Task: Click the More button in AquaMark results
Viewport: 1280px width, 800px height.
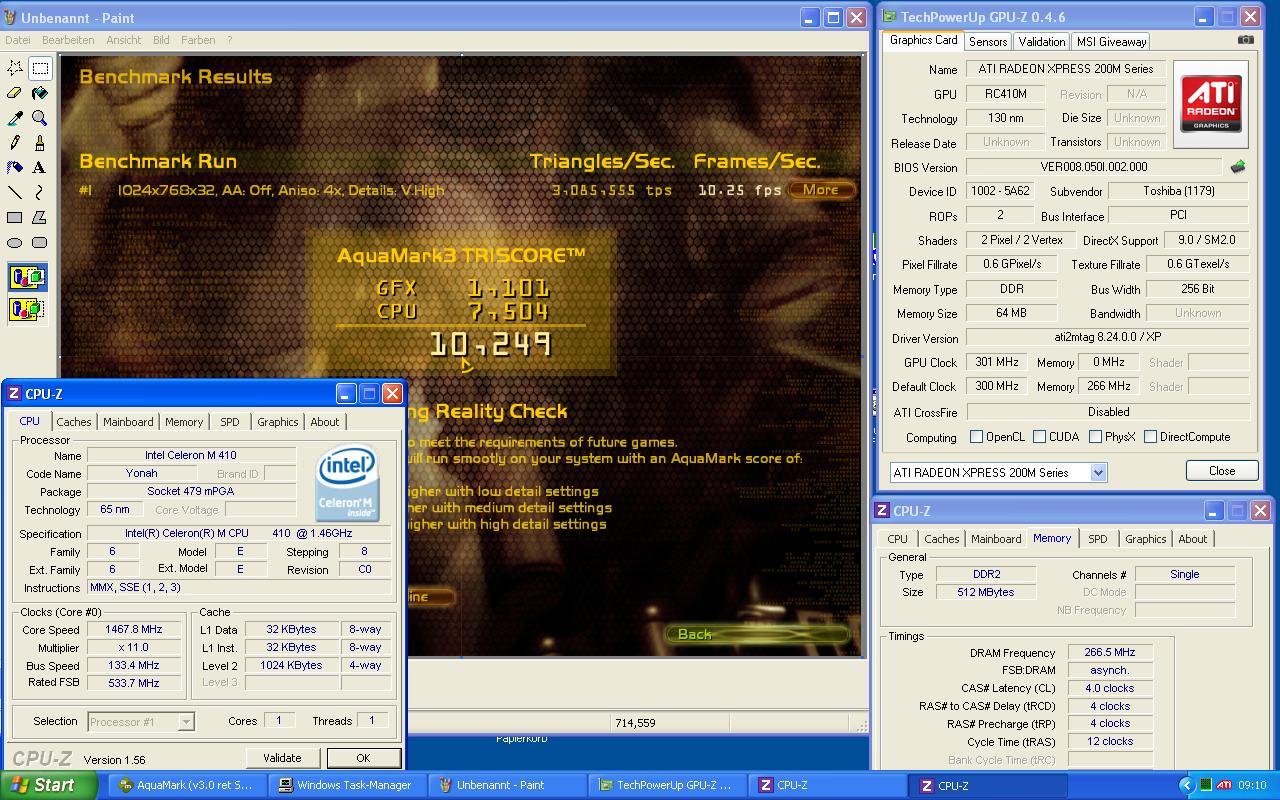Action: [820, 189]
